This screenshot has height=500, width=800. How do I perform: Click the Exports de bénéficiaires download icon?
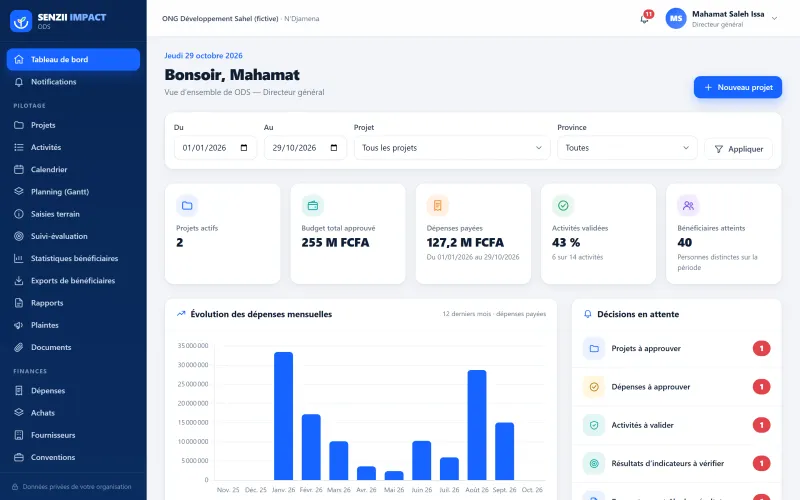coord(19,281)
